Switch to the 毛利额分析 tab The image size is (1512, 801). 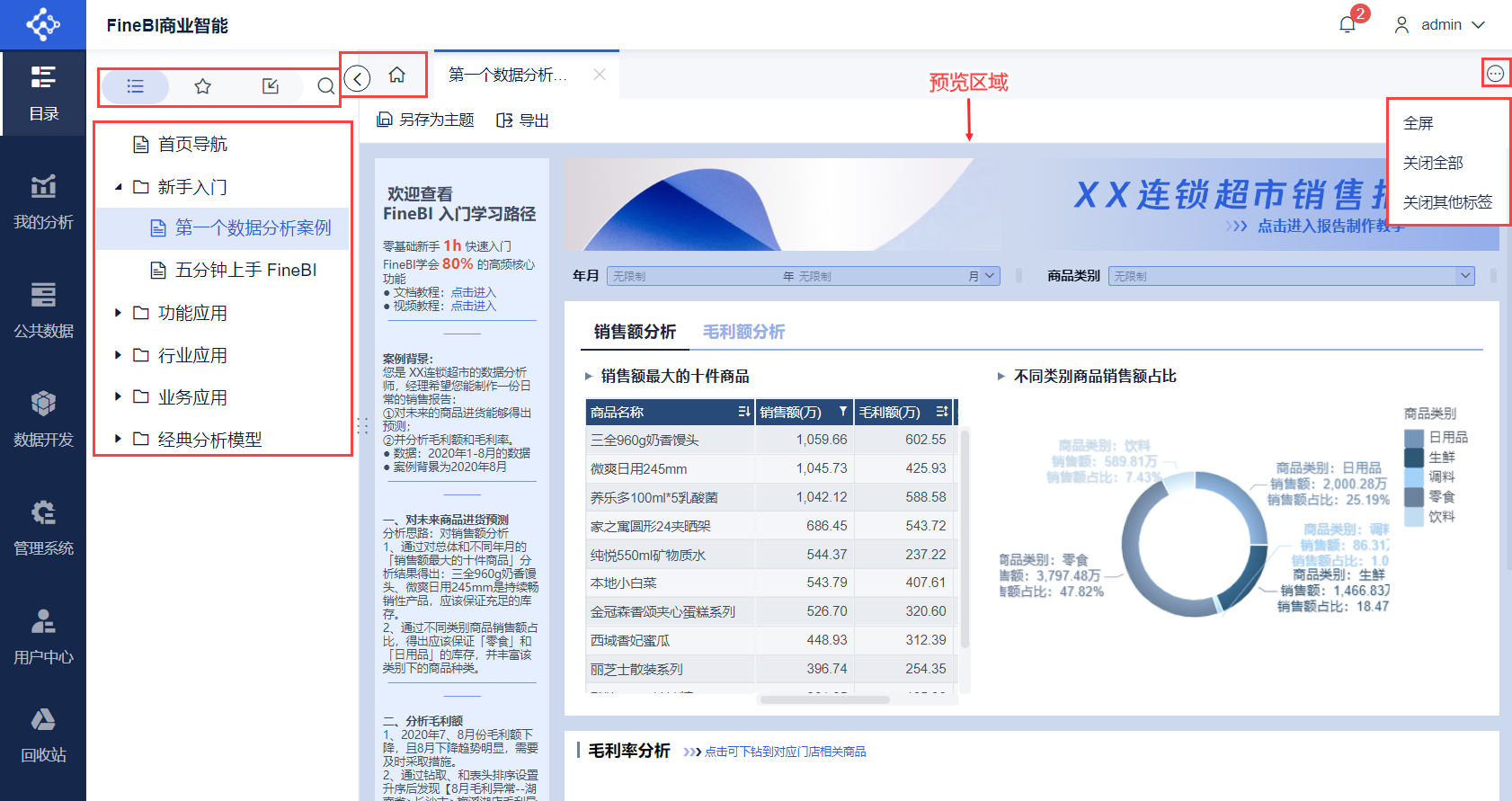tap(743, 332)
